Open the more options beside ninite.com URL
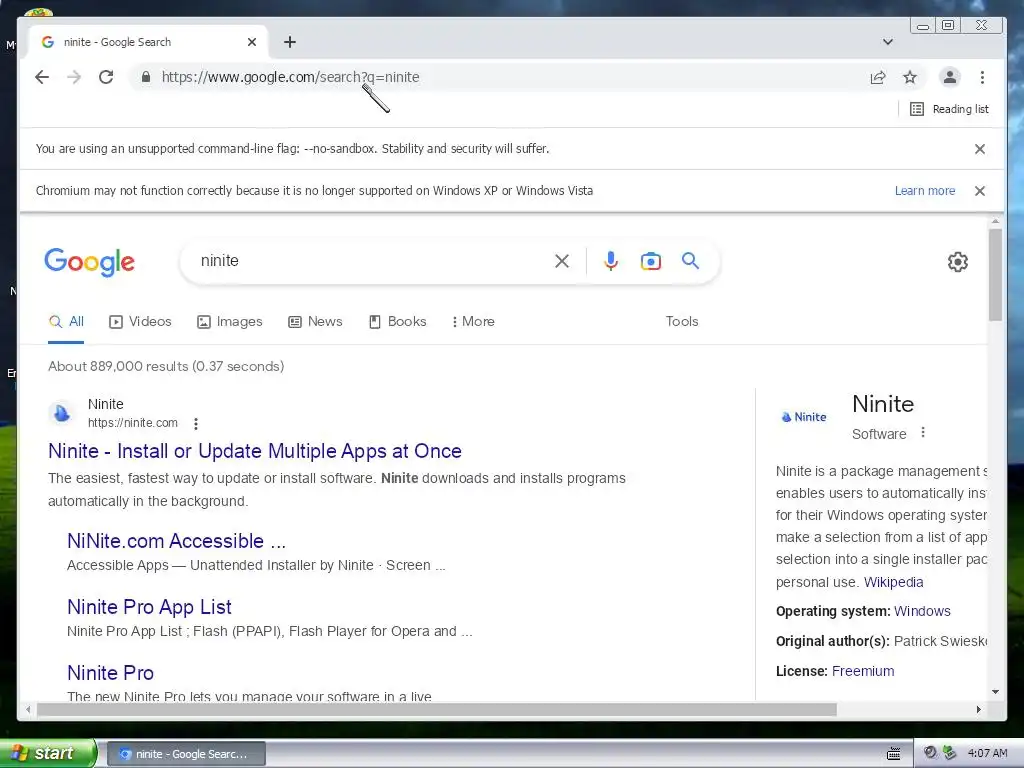This screenshot has height=768, width=1024. (x=196, y=424)
